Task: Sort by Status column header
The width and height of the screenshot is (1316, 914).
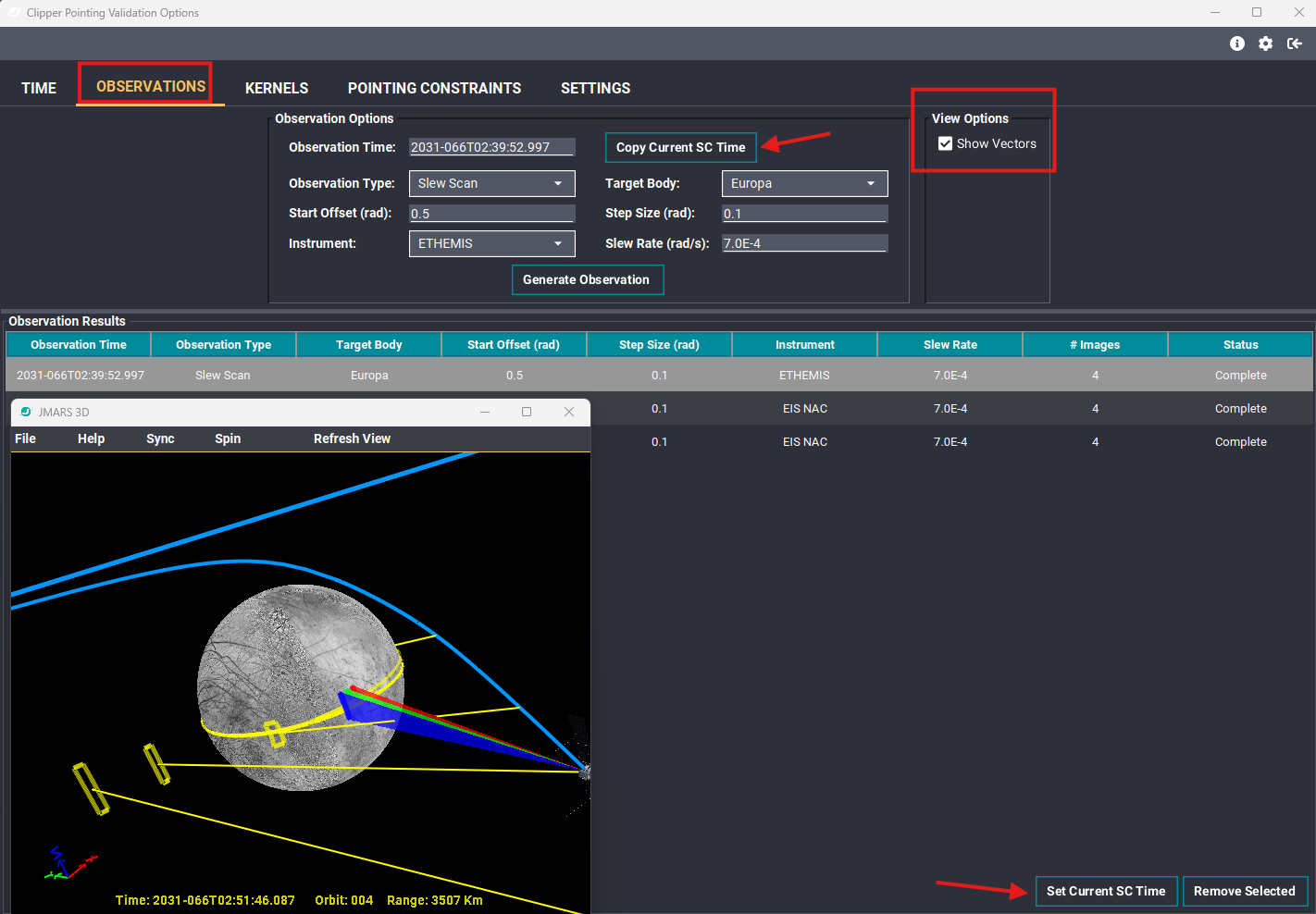Action: 1240,345
